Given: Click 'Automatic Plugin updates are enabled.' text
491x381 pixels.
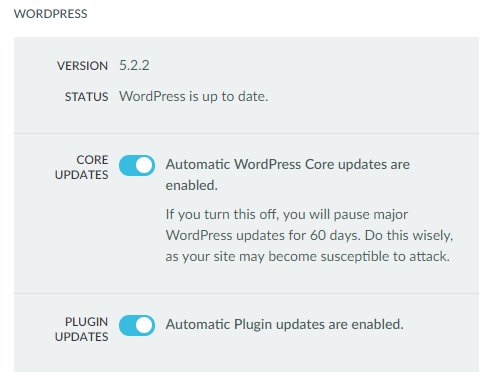Looking at the screenshot, I should (x=285, y=324).
